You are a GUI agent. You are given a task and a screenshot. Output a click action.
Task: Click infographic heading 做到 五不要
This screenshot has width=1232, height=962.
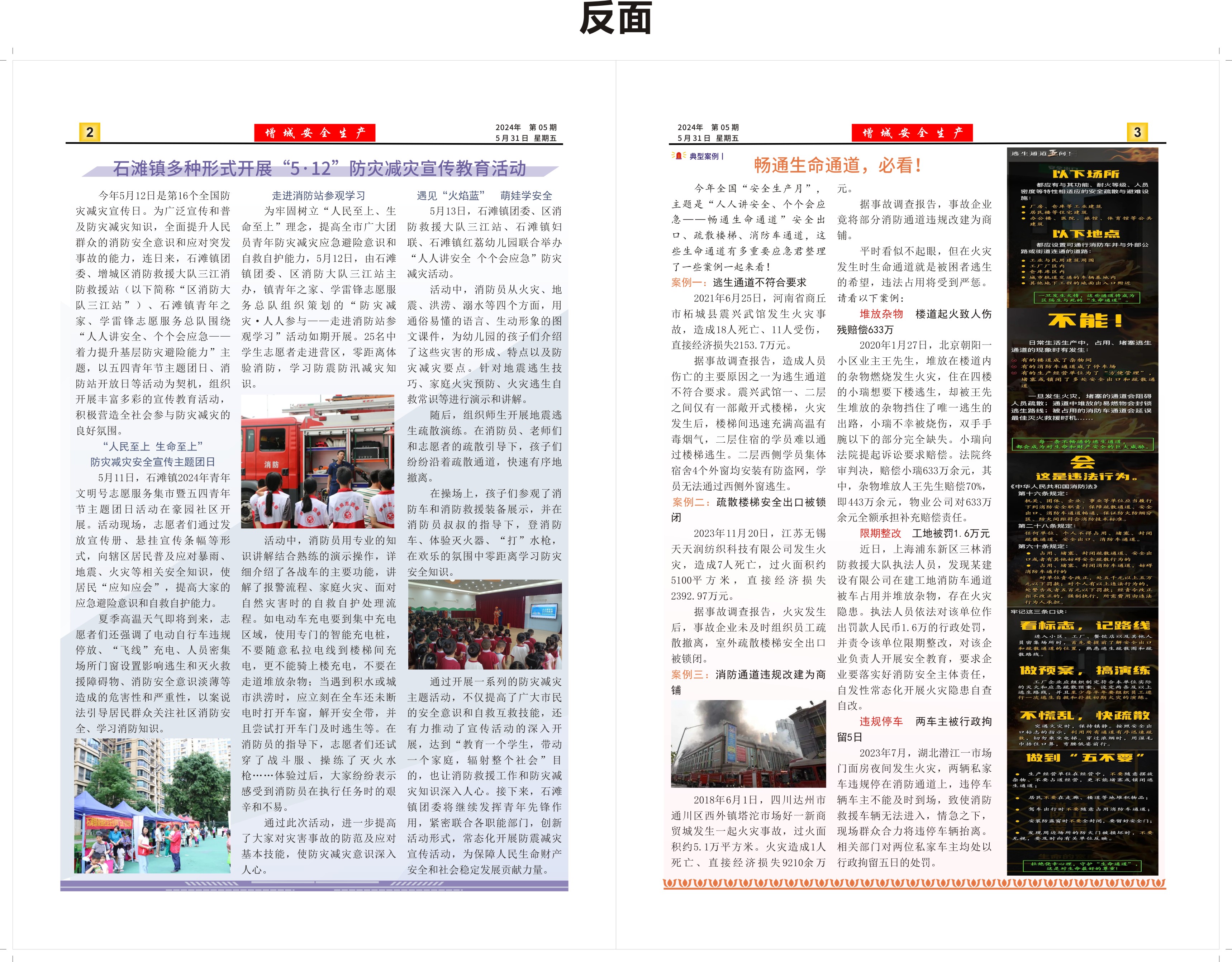click(x=1085, y=758)
